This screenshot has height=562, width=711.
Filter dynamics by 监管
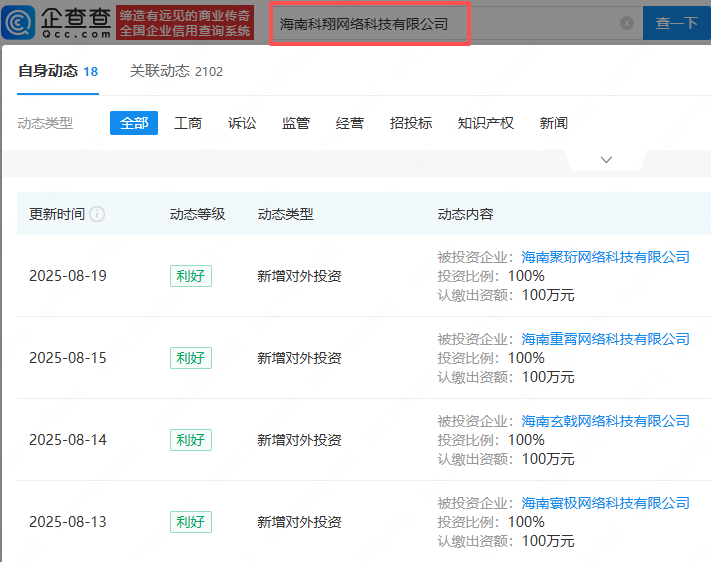click(x=296, y=123)
